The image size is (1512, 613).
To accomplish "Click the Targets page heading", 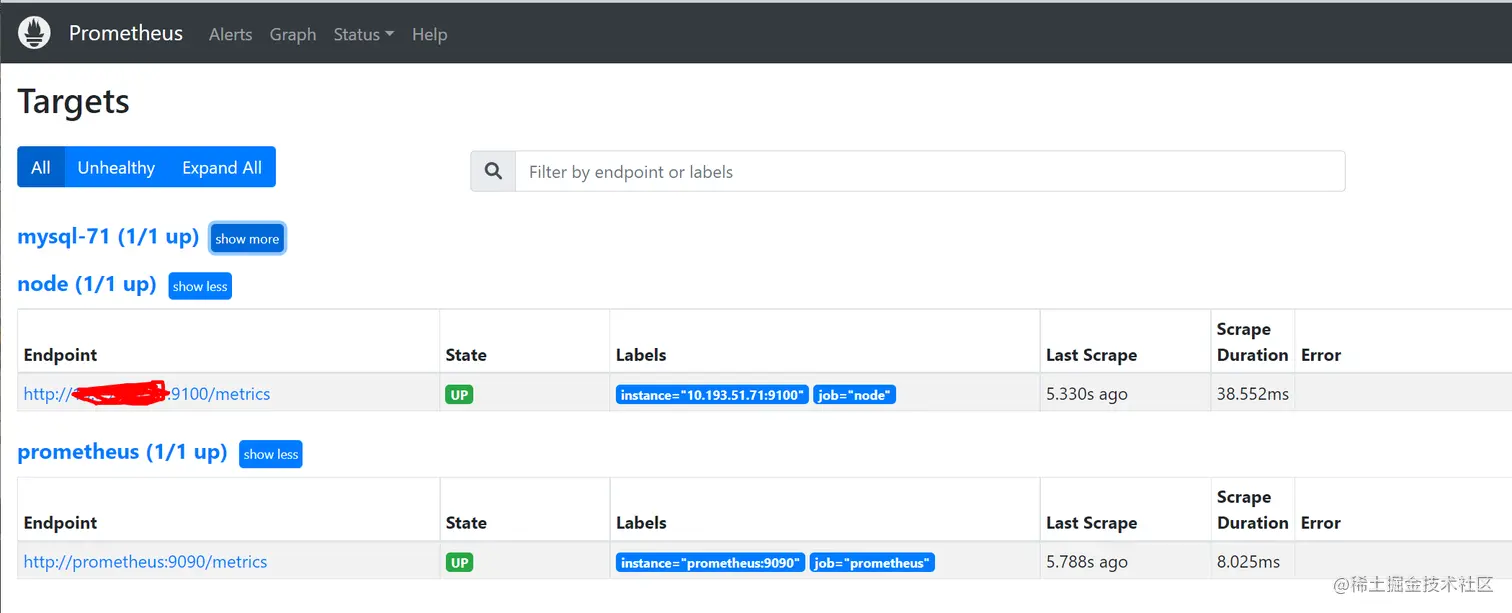I will [x=74, y=102].
